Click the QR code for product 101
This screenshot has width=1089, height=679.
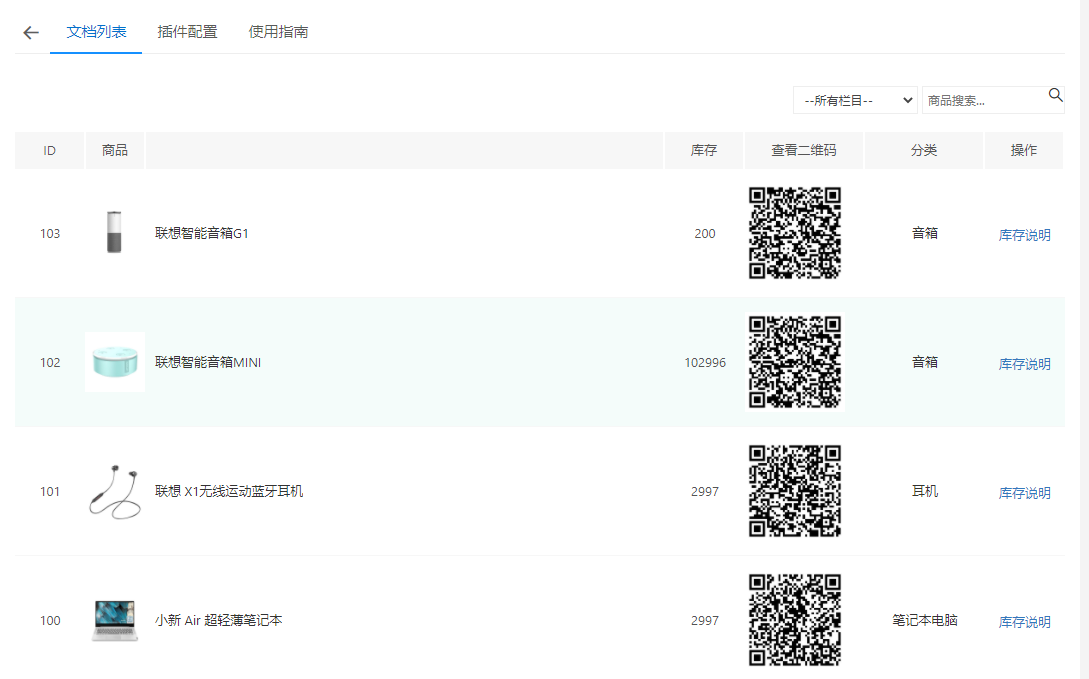tap(795, 492)
